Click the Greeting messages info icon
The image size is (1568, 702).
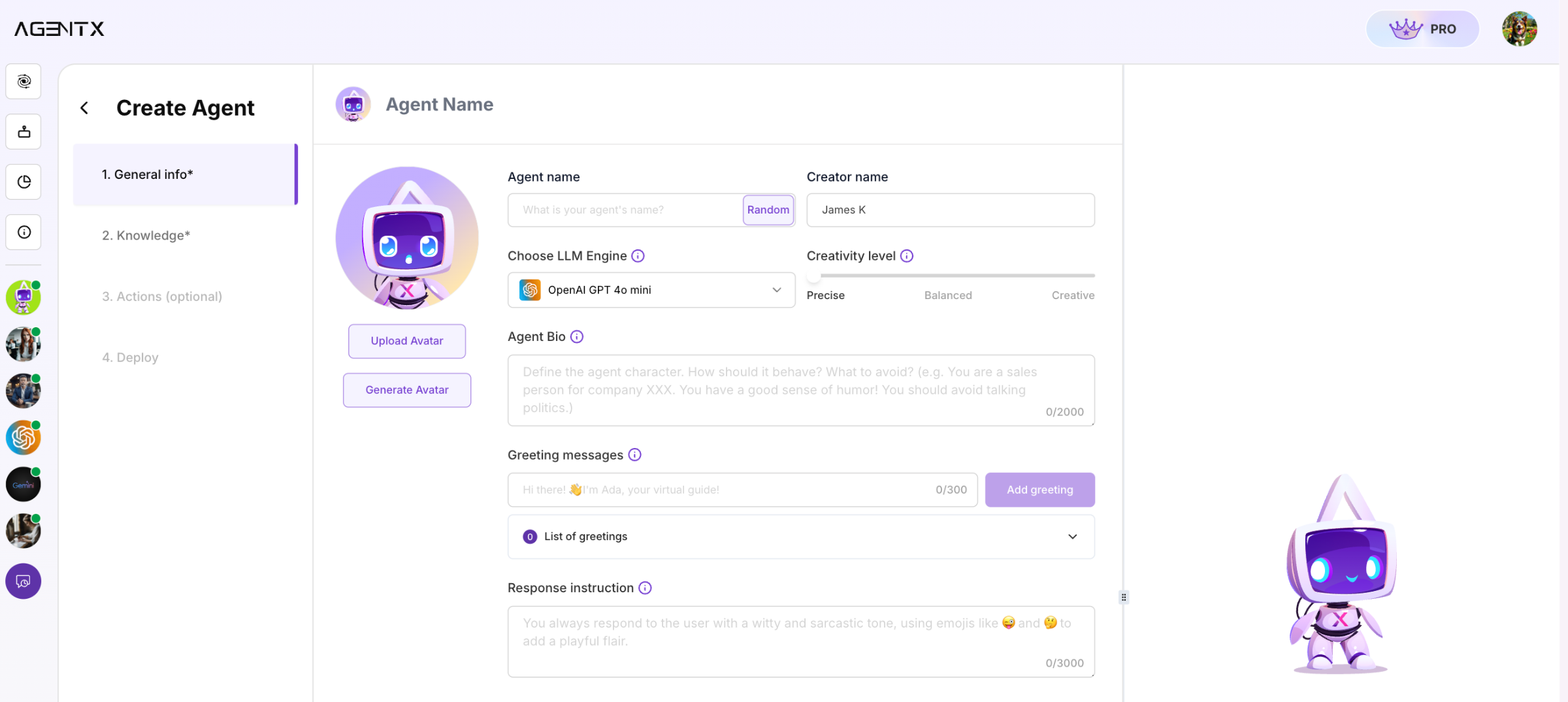coord(634,455)
